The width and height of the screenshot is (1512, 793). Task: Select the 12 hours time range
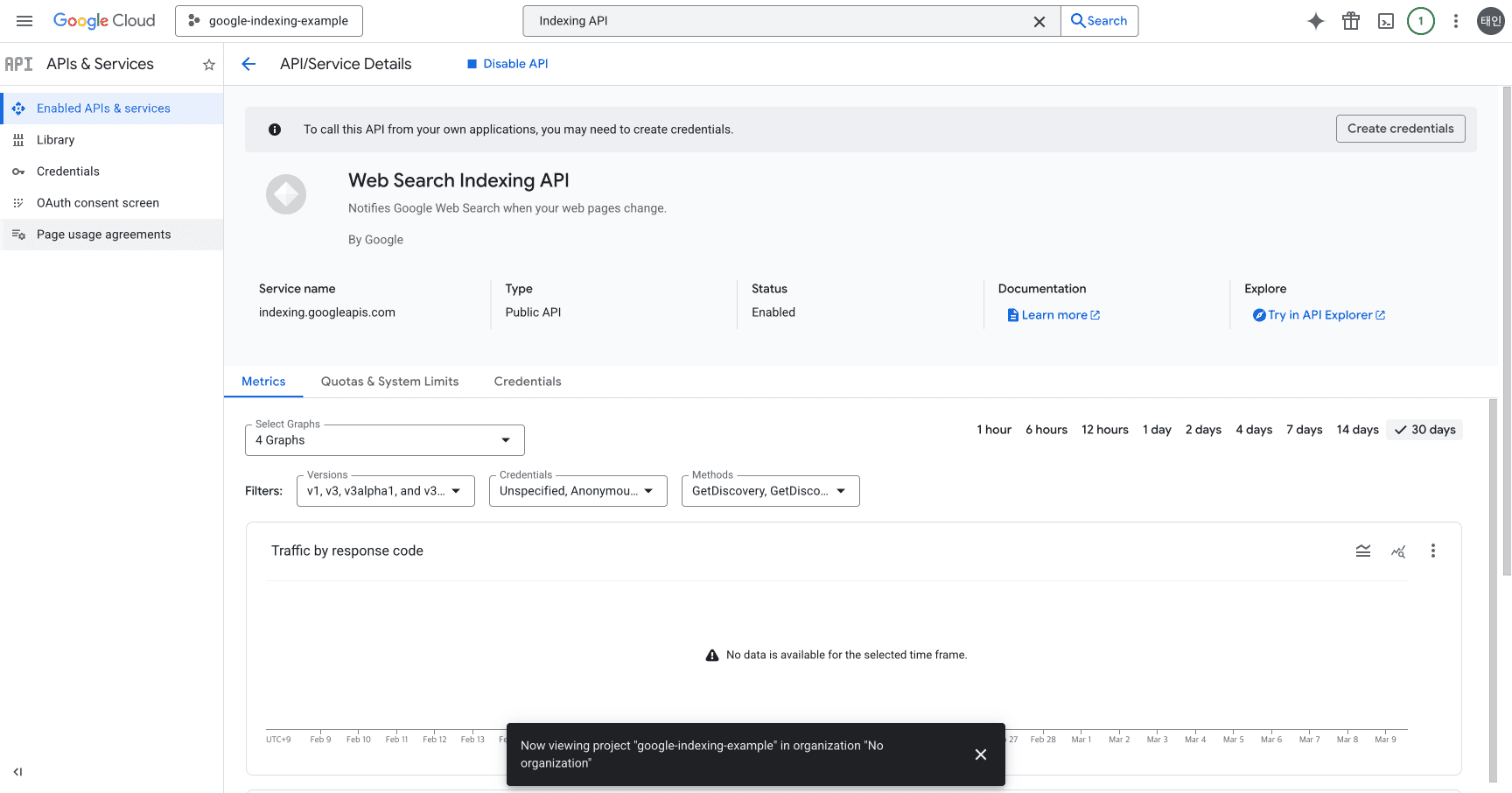(x=1105, y=430)
